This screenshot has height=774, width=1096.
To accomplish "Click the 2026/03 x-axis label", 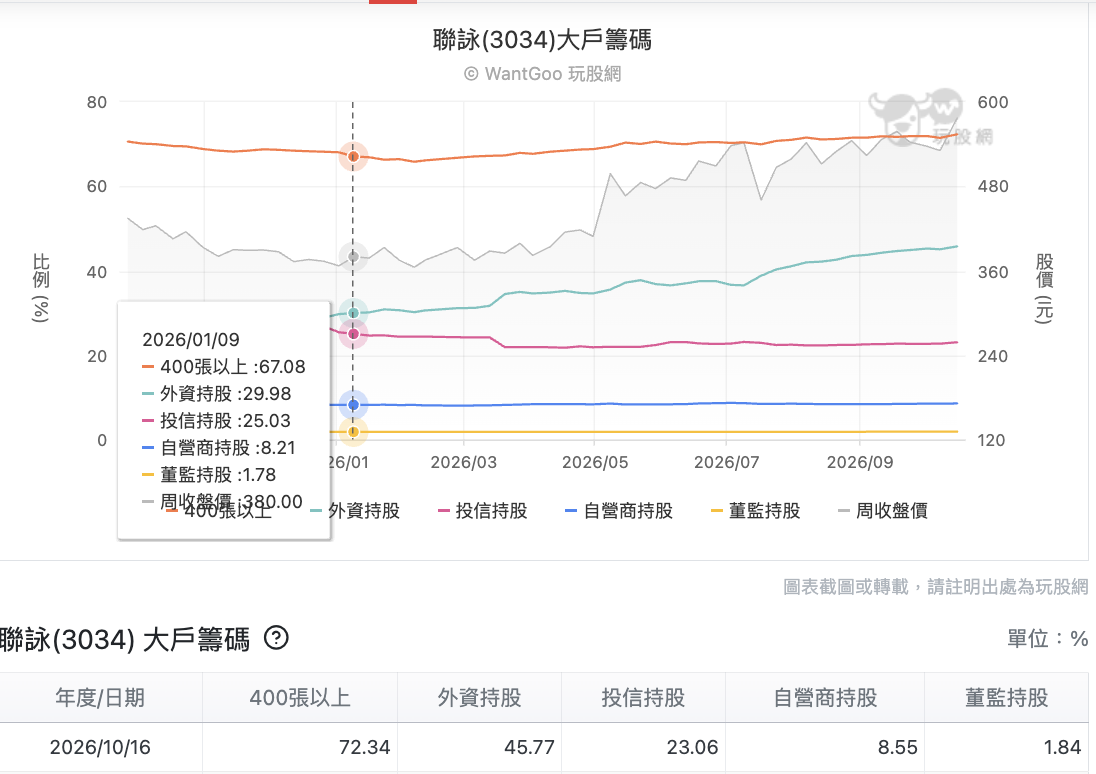I will click(463, 462).
